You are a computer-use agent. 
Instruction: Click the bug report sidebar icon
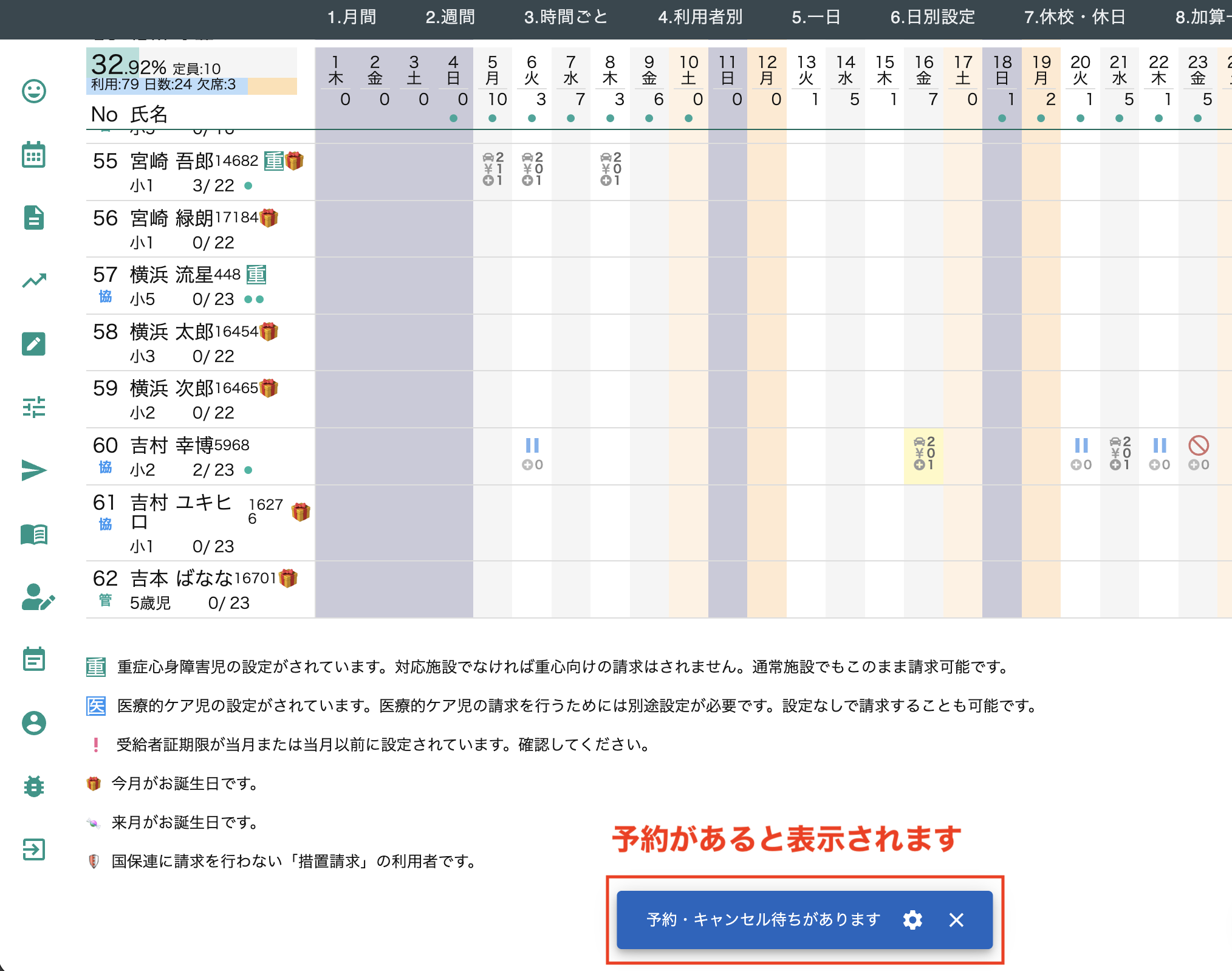pyautogui.click(x=34, y=786)
